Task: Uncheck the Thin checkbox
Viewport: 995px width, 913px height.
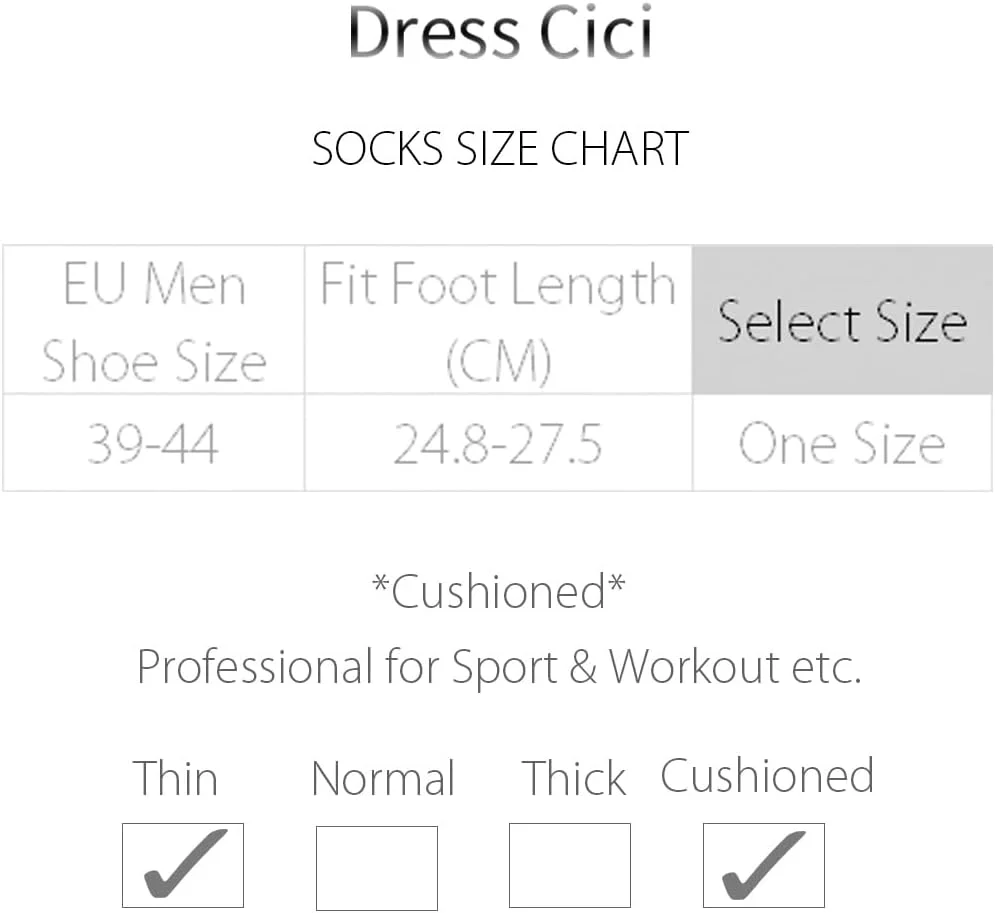Action: tap(182, 865)
